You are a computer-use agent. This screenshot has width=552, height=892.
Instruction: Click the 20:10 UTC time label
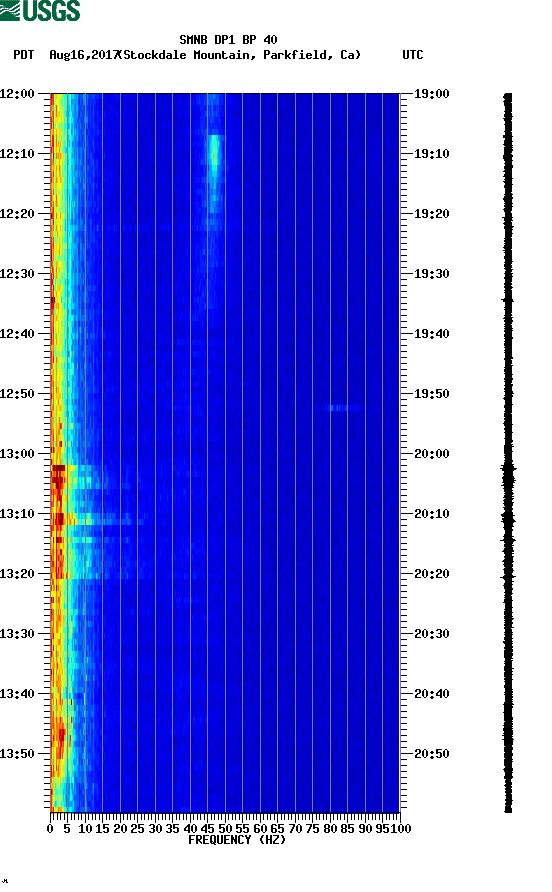point(432,514)
